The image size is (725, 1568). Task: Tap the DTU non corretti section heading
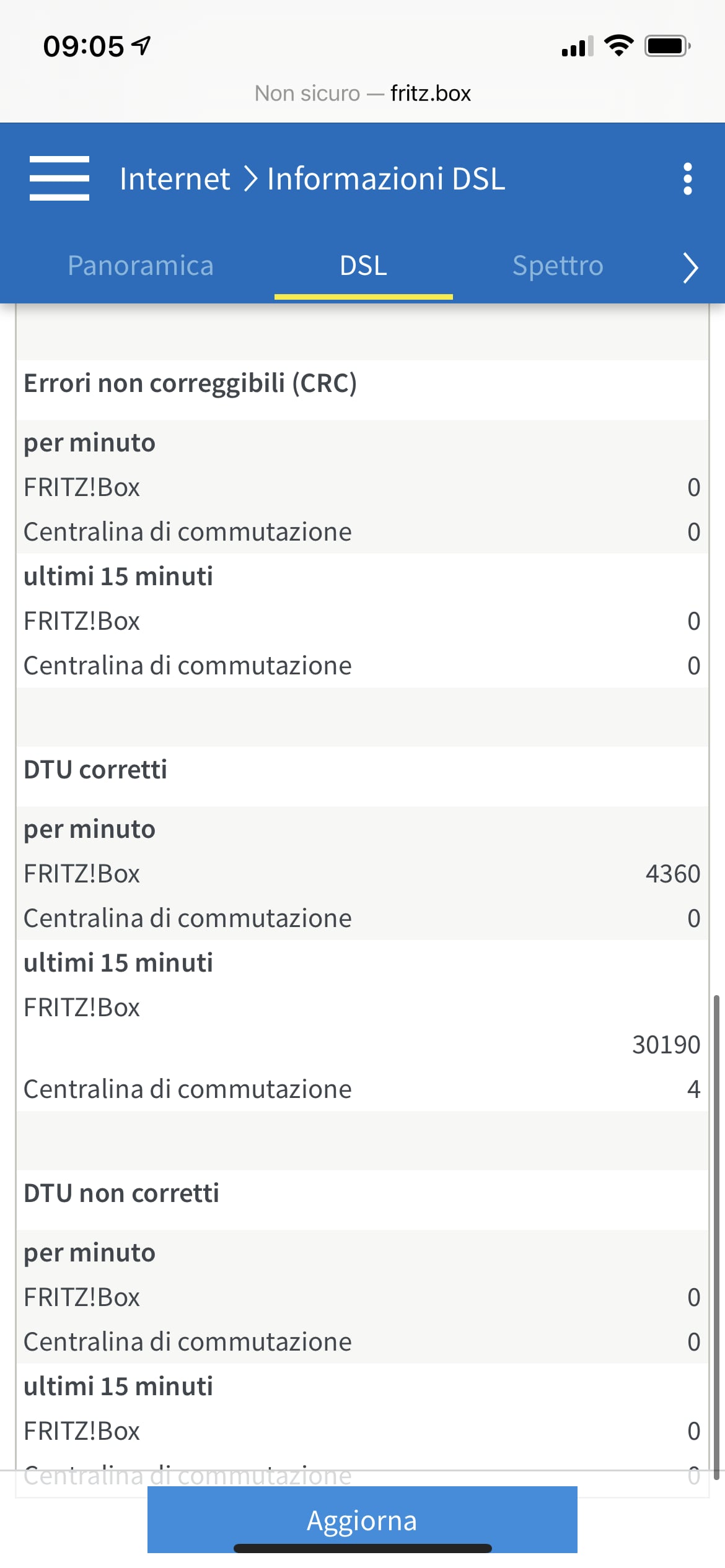[121, 1193]
